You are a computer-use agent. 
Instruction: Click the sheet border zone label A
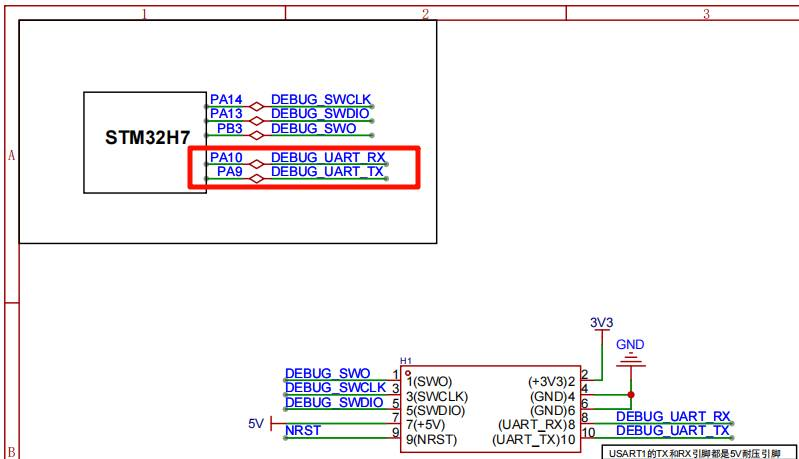point(11,156)
